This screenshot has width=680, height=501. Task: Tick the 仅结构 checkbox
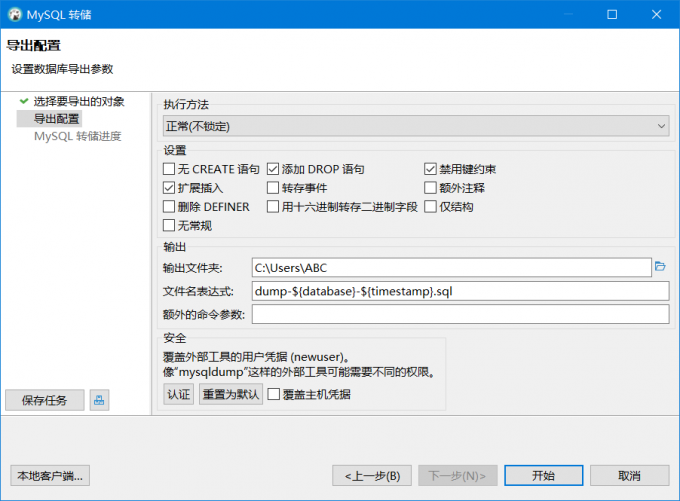430,206
